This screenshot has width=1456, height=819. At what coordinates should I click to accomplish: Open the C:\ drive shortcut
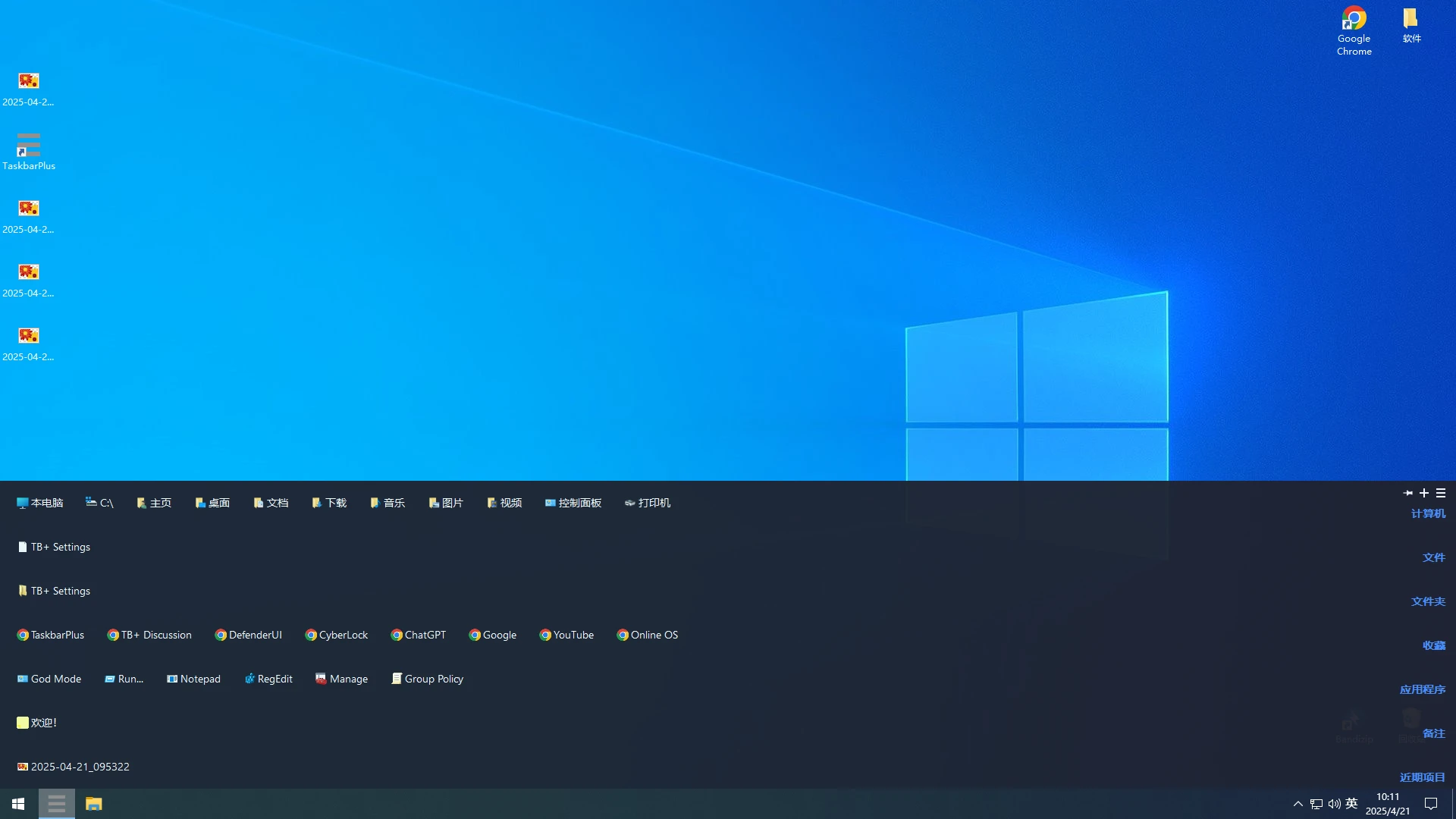click(x=99, y=503)
